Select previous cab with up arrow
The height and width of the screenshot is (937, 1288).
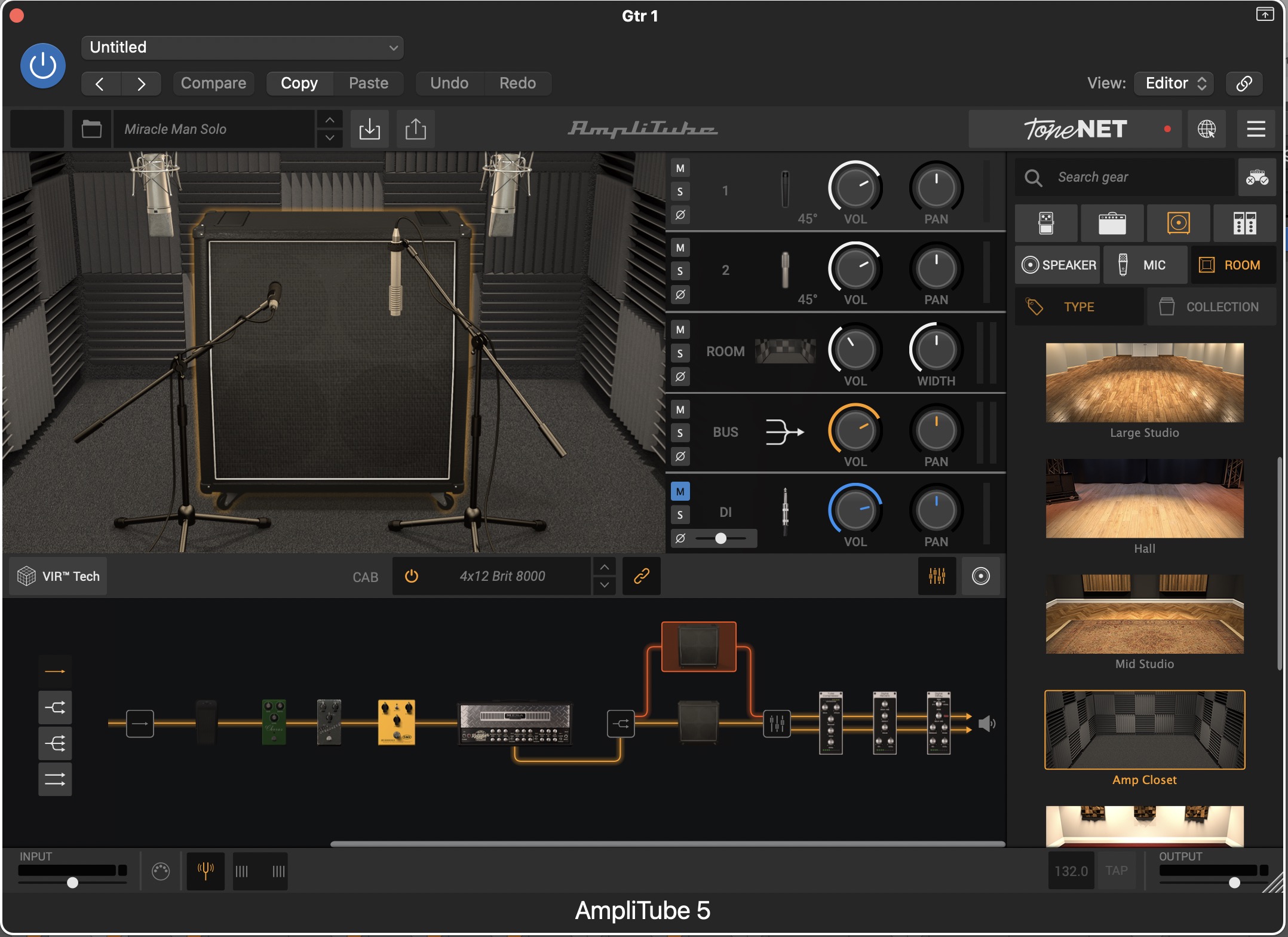(605, 568)
